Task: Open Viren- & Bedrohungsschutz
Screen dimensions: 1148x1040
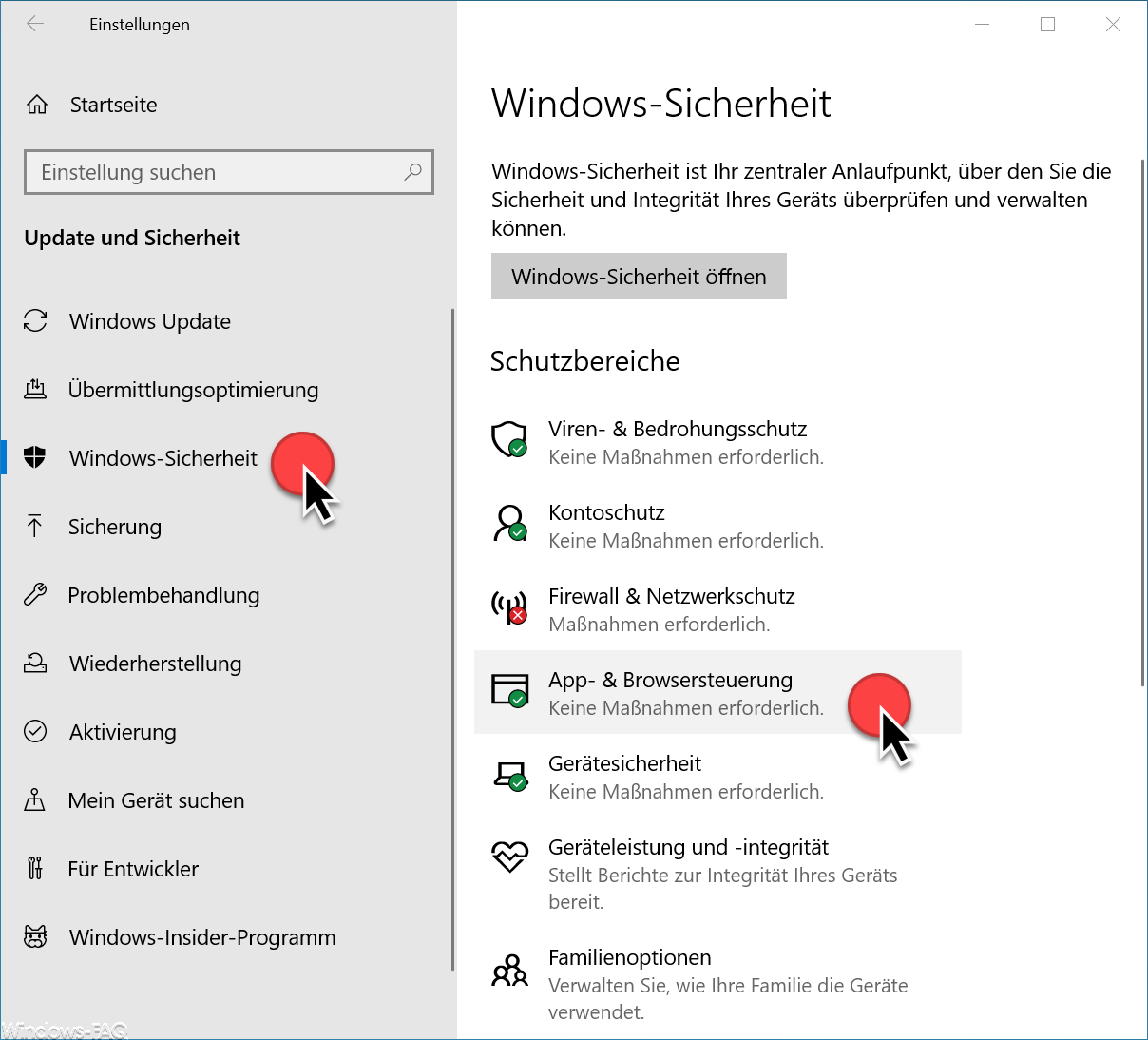Action: [x=678, y=429]
